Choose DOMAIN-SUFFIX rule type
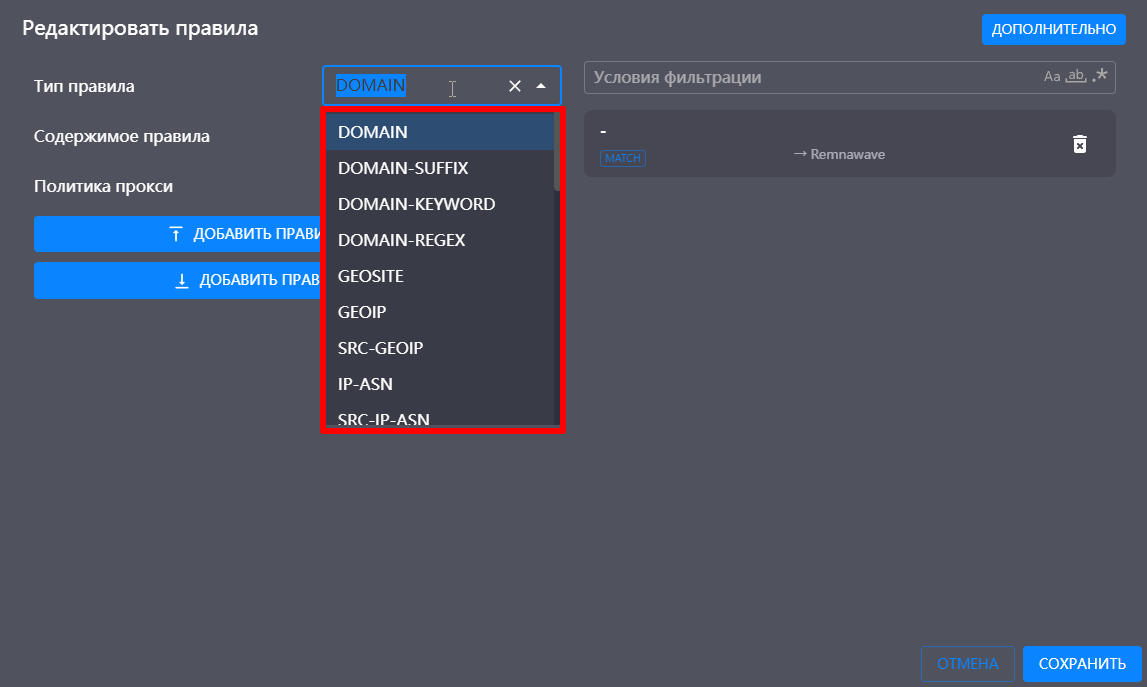 tap(440, 168)
